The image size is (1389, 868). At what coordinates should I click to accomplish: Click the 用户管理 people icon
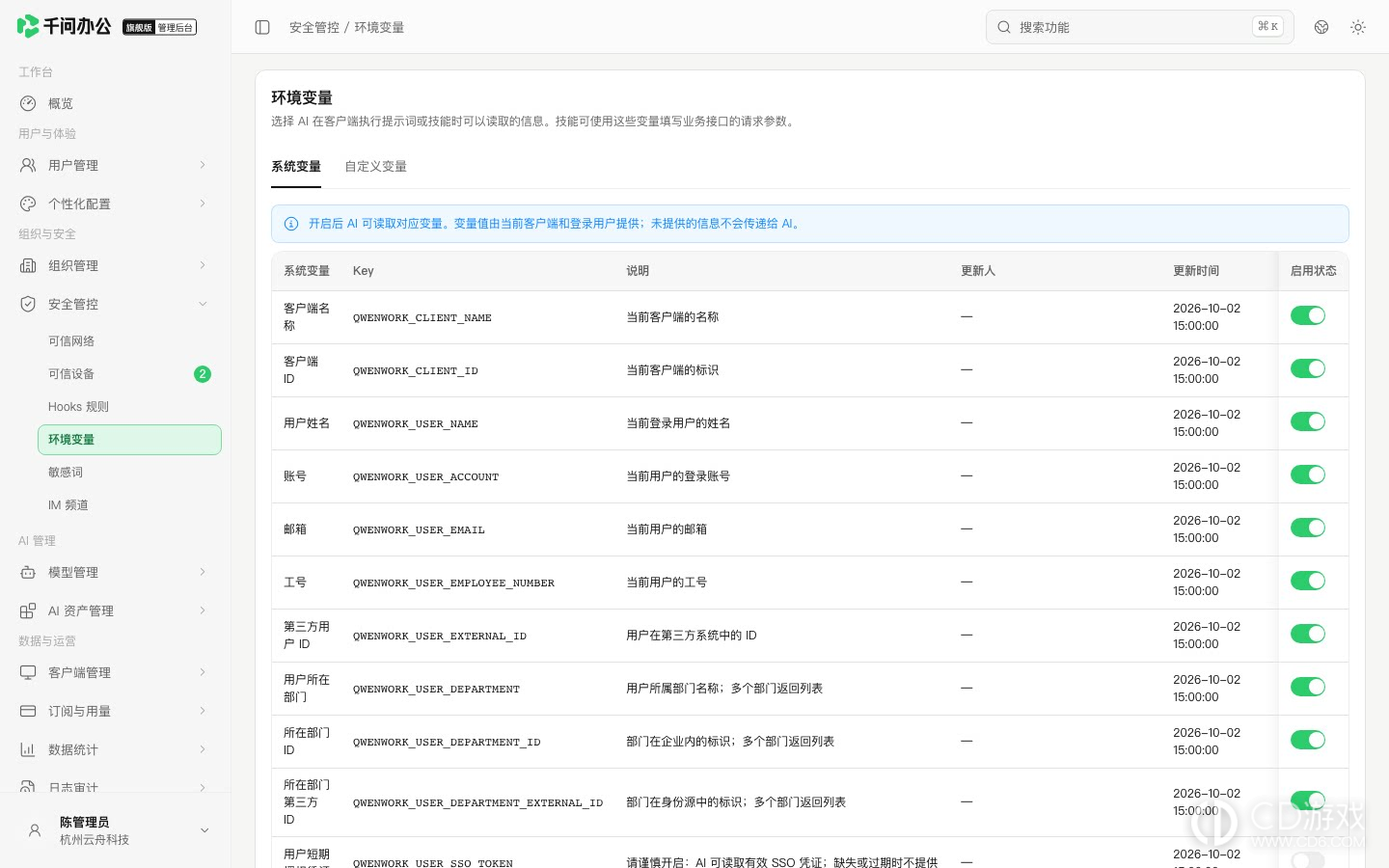[28, 165]
